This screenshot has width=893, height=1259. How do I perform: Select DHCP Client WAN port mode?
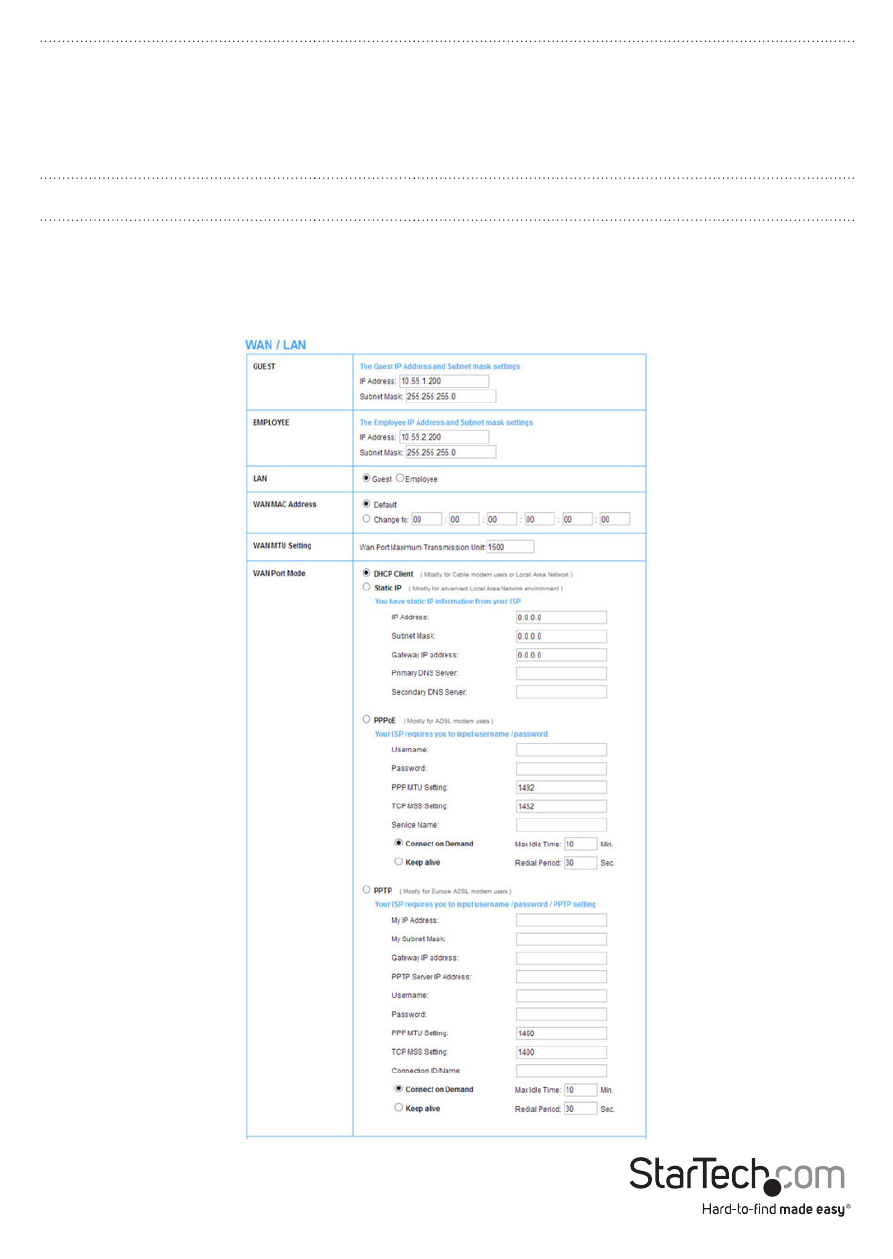point(365,574)
